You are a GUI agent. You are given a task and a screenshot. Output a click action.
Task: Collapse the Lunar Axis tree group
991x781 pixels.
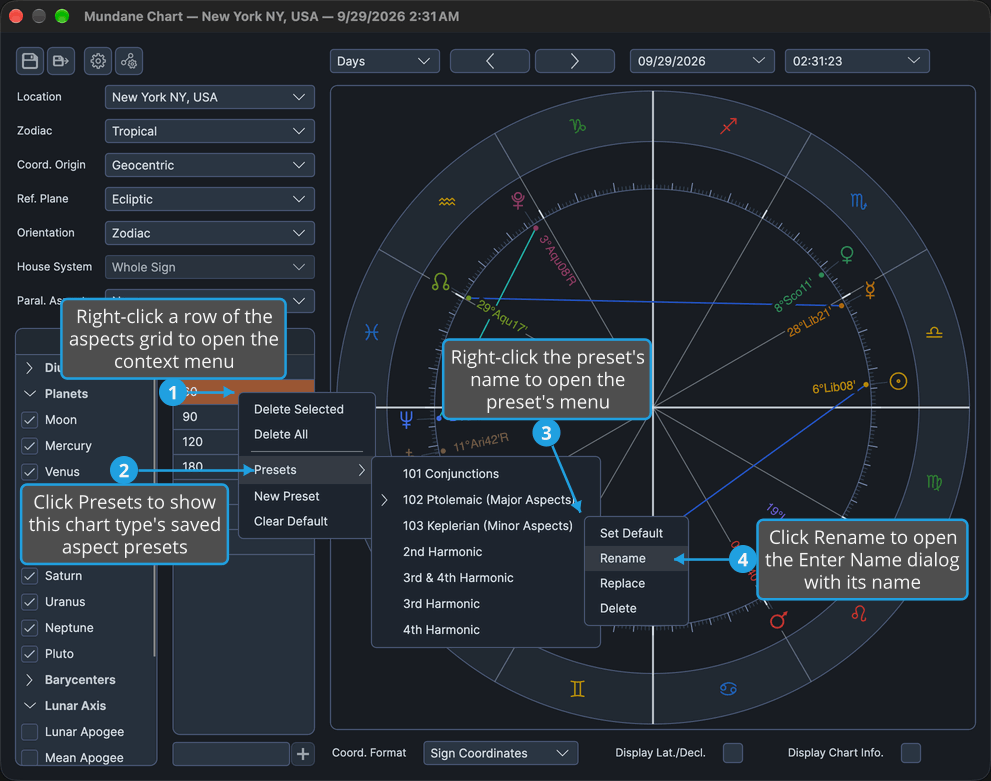click(29, 706)
